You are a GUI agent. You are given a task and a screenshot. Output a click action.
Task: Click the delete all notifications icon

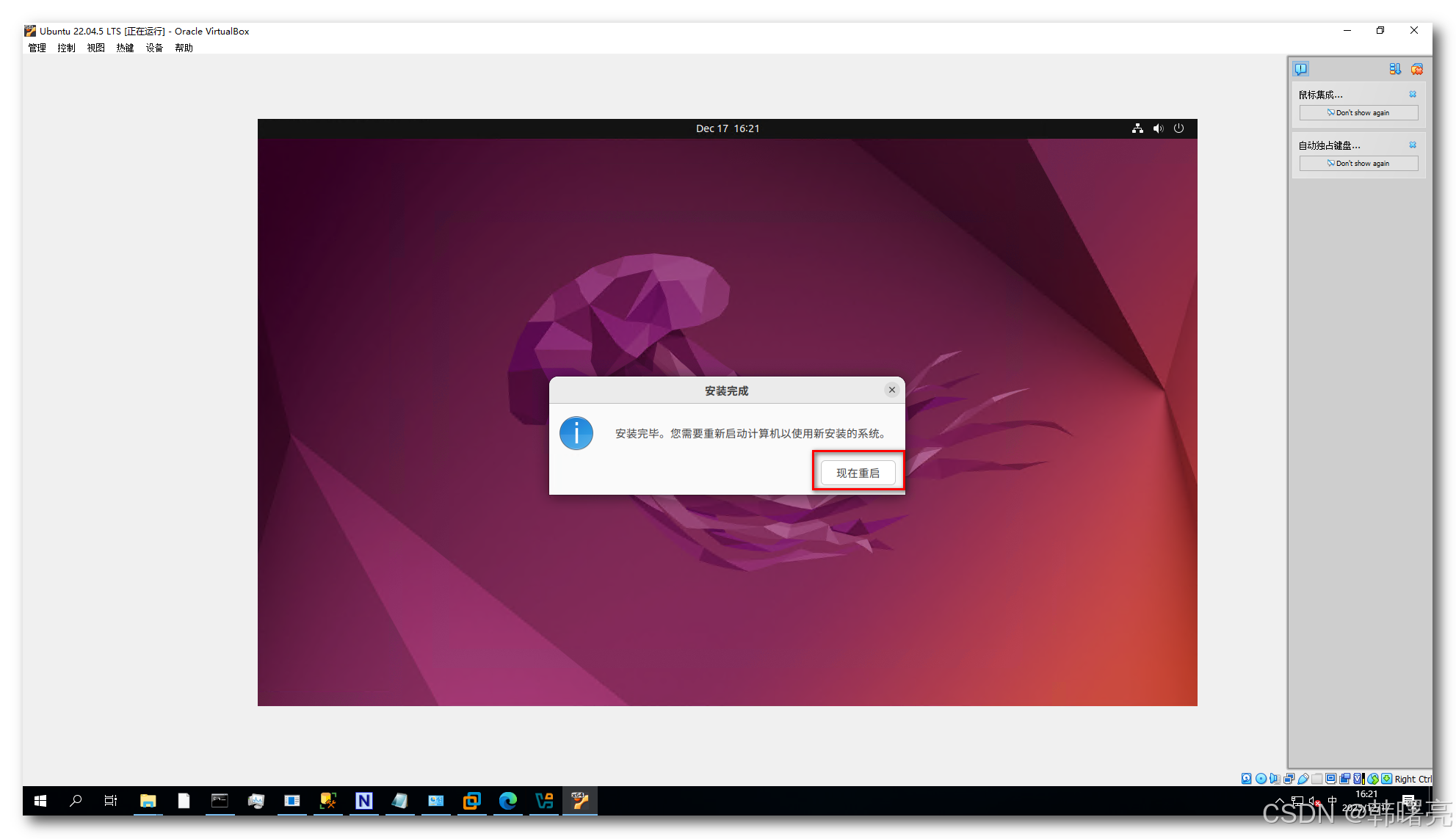point(1417,69)
